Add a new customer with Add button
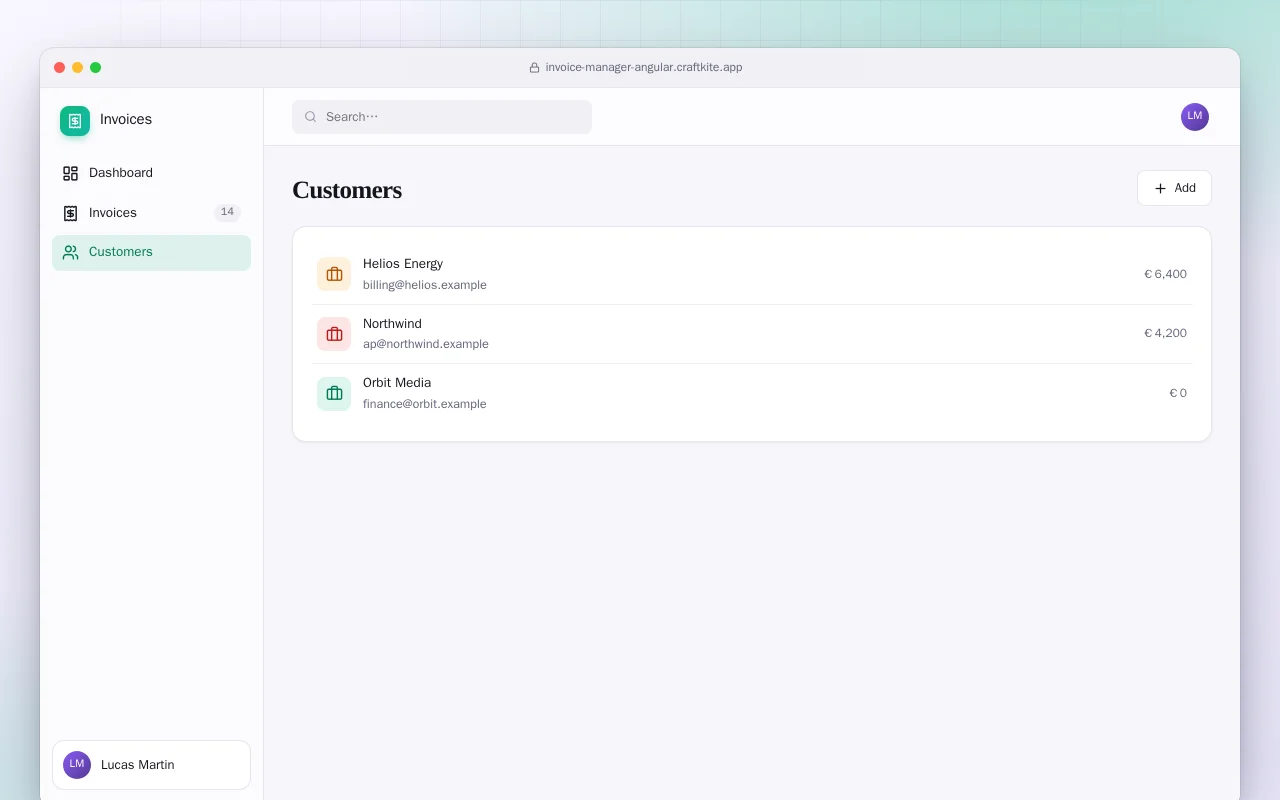Screen dimensions: 1280x800 coord(1174,188)
